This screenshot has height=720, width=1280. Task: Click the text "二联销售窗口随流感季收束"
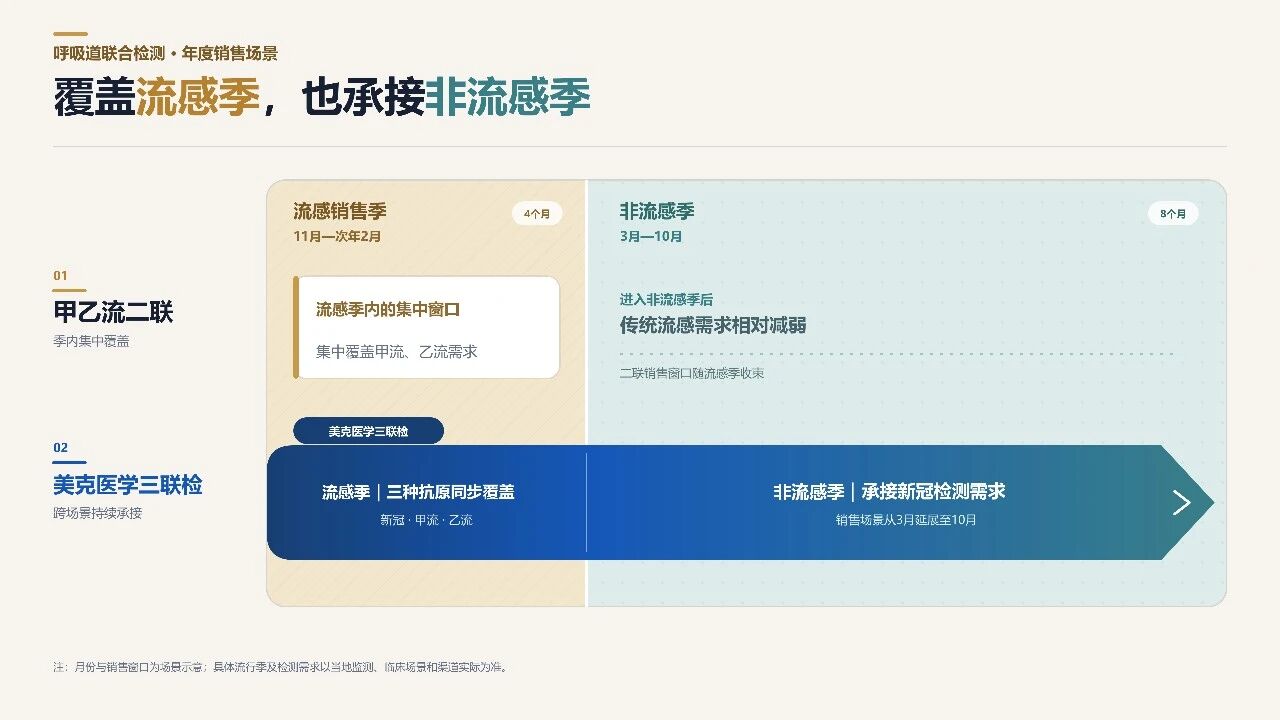692,373
